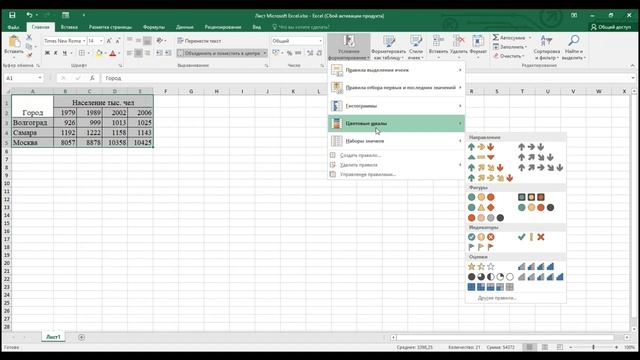This screenshot has width=640, height=360.
Task: Open the Условное форматирование dropdown
Action: click(349, 47)
